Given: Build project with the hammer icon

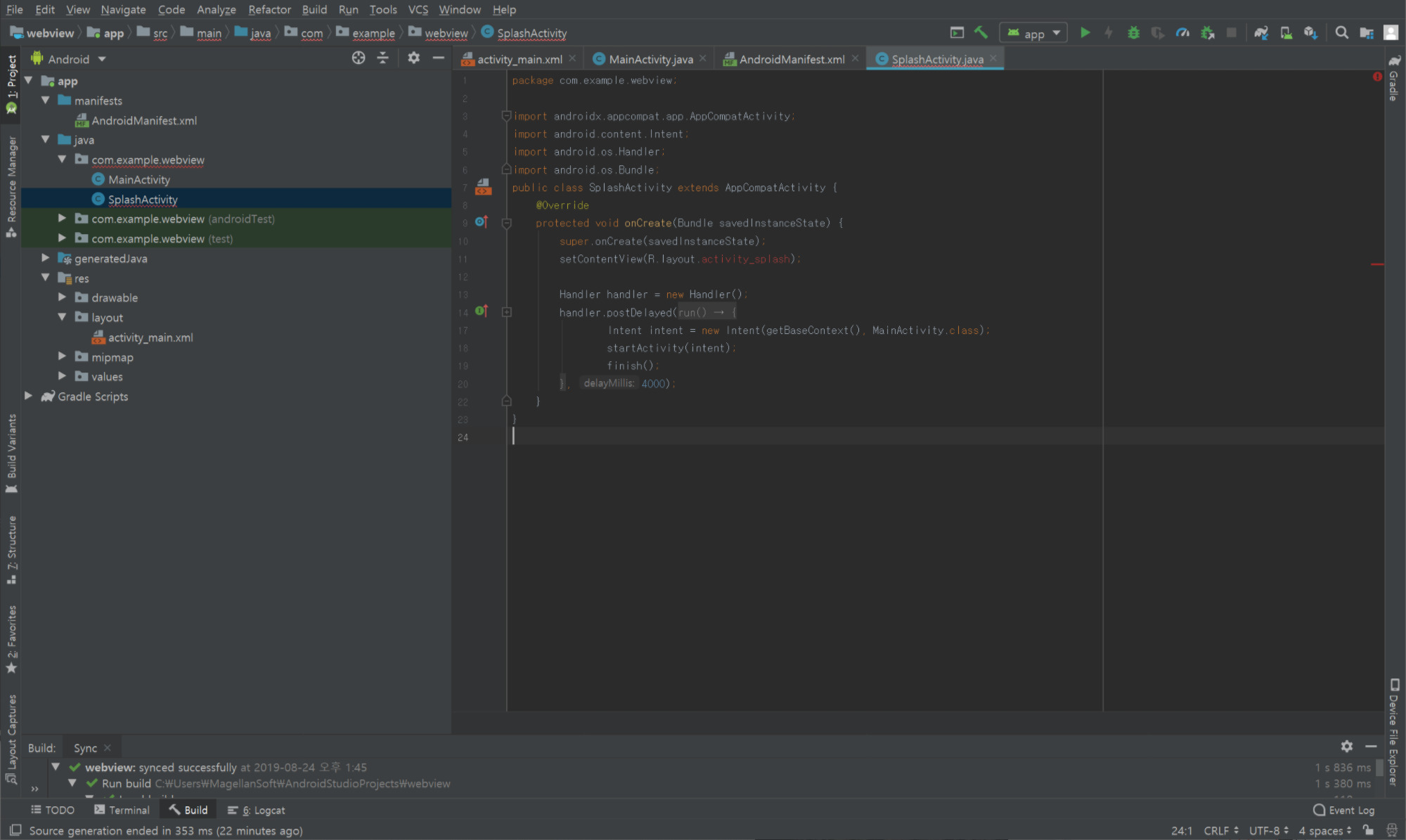Looking at the screenshot, I should pyautogui.click(x=981, y=33).
